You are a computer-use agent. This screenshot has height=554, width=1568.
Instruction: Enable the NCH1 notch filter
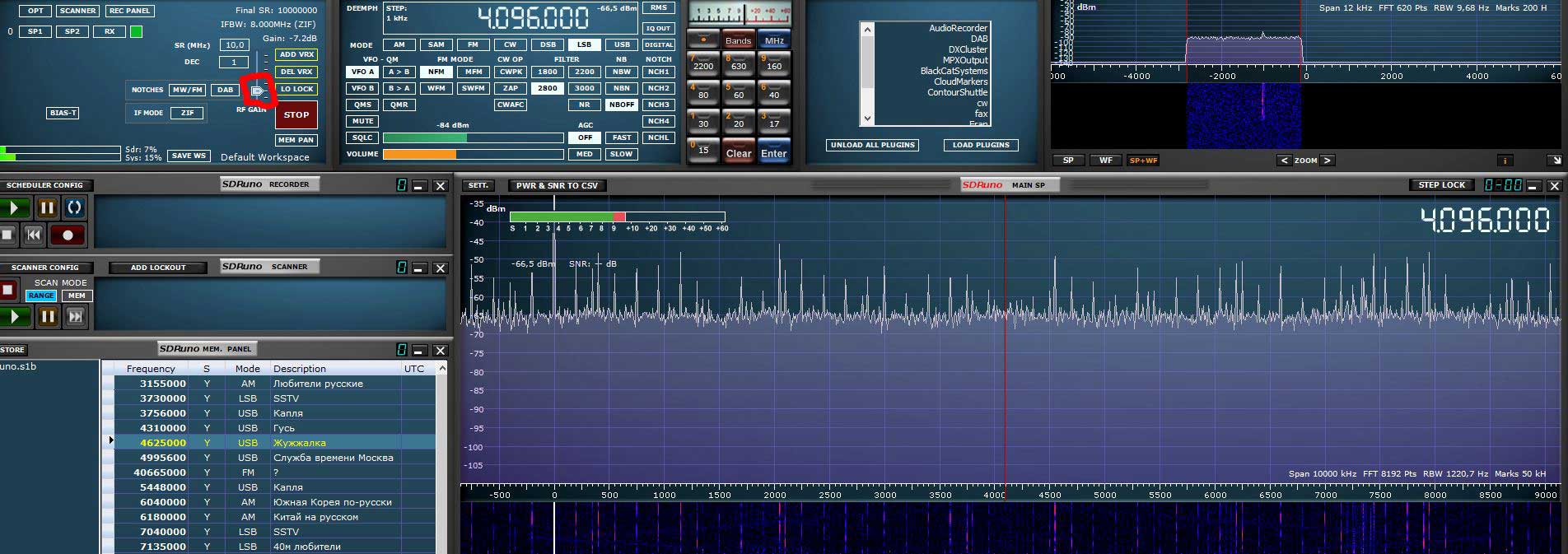point(659,72)
